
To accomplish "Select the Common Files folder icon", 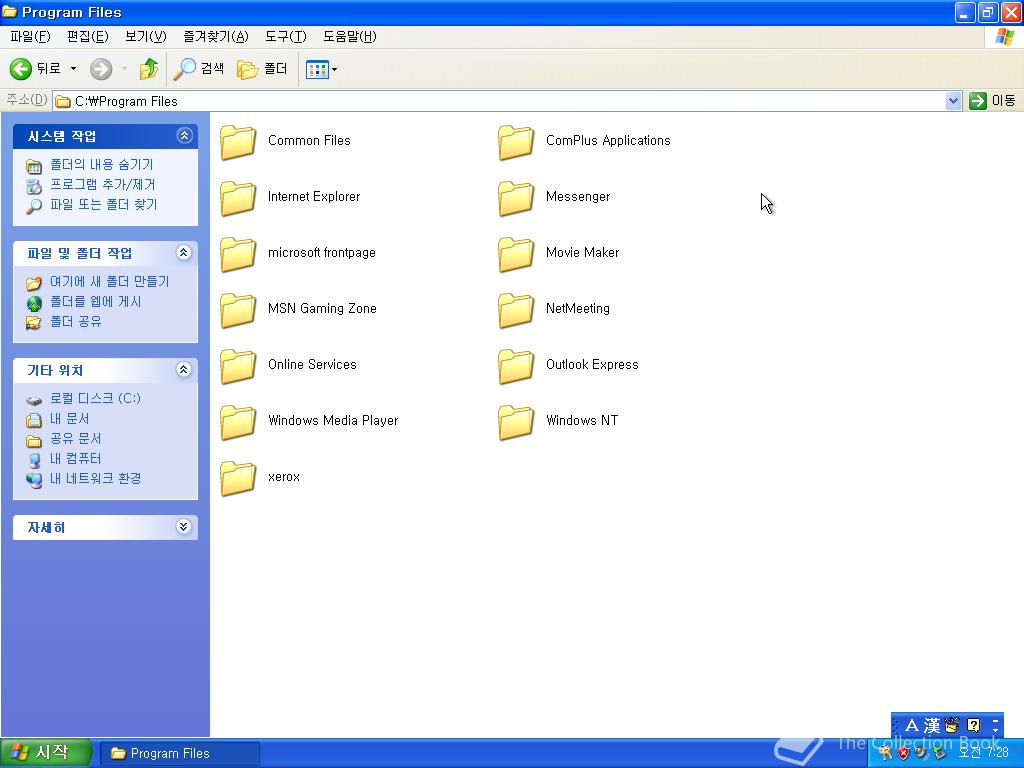I will (x=238, y=142).
